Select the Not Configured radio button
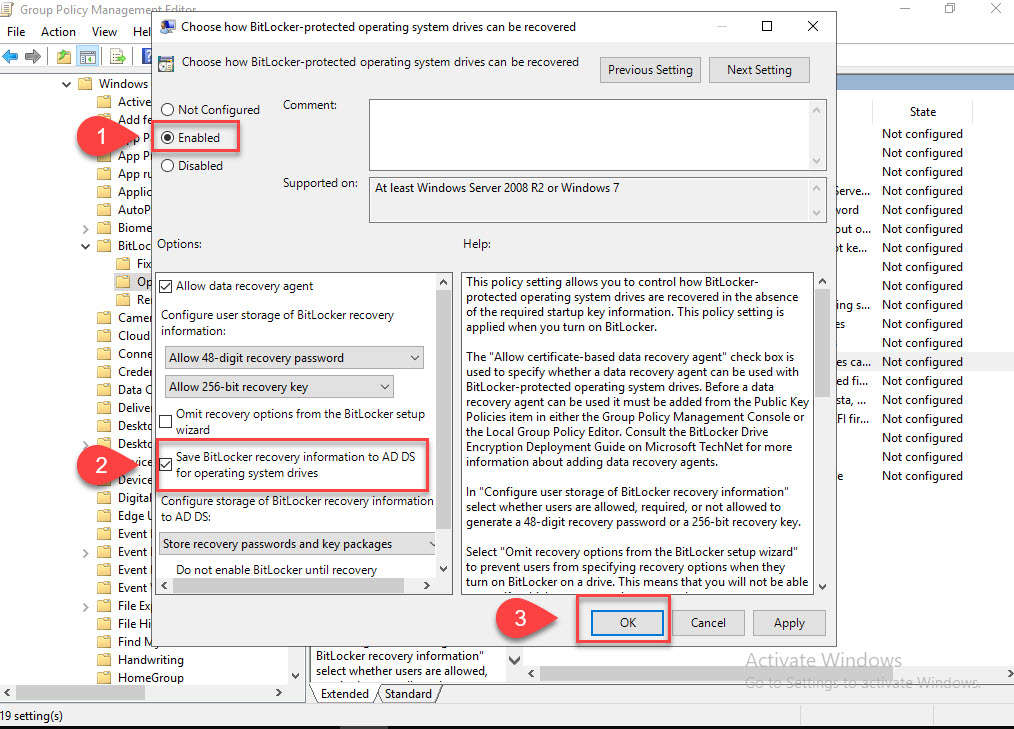The height and width of the screenshot is (729, 1014). tap(167, 110)
